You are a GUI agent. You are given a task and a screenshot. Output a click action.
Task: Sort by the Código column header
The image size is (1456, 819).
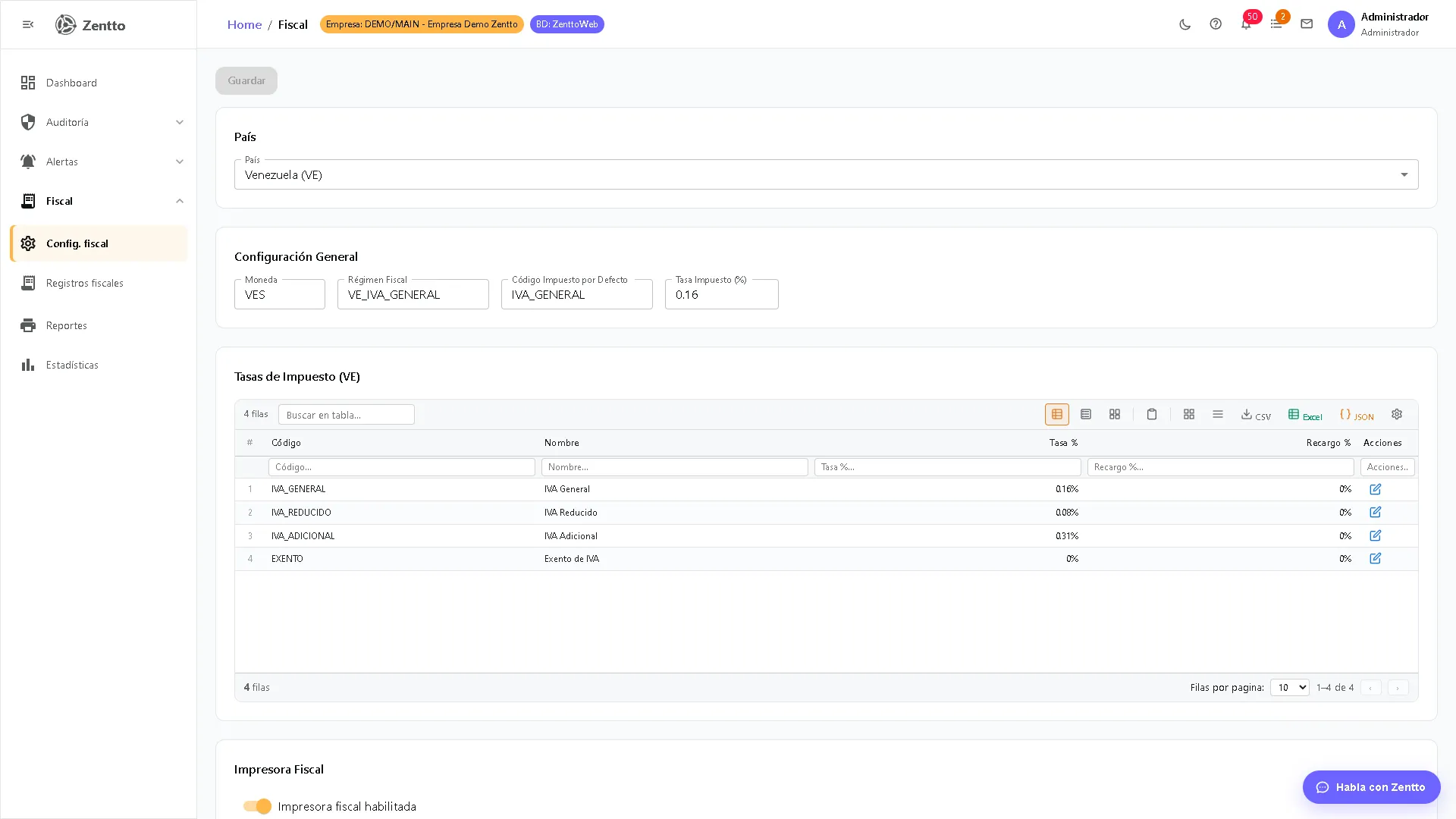pos(286,443)
